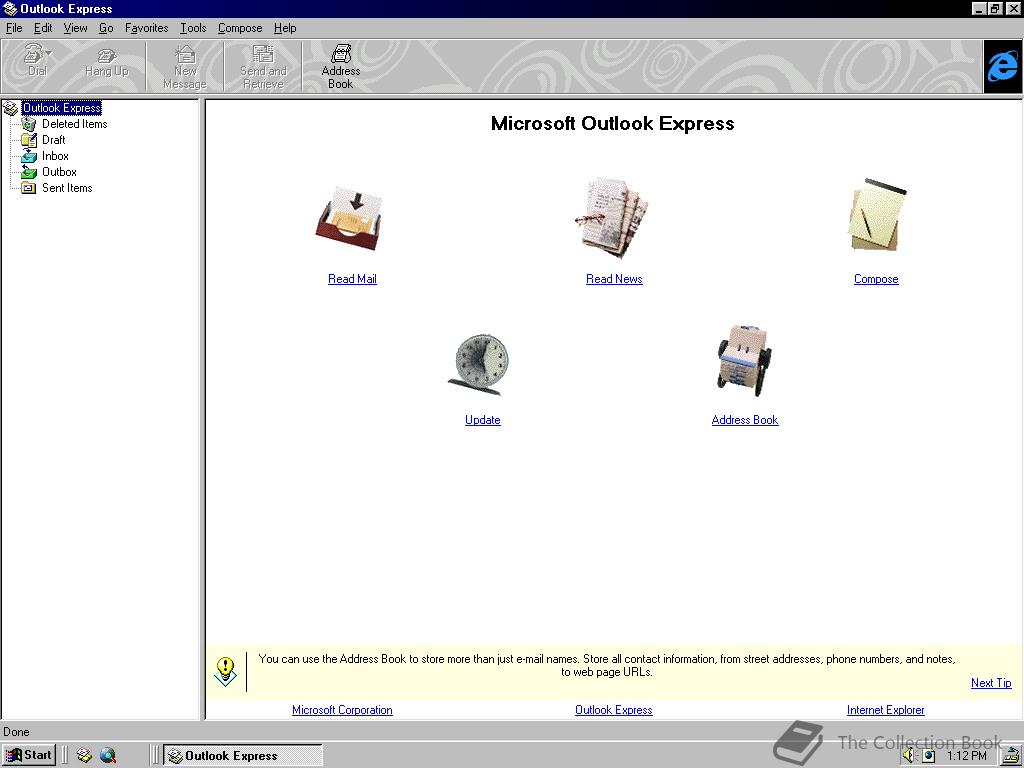The height and width of the screenshot is (768, 1024).
Task: Click the Address Book toolbar button
Action: 340,66
